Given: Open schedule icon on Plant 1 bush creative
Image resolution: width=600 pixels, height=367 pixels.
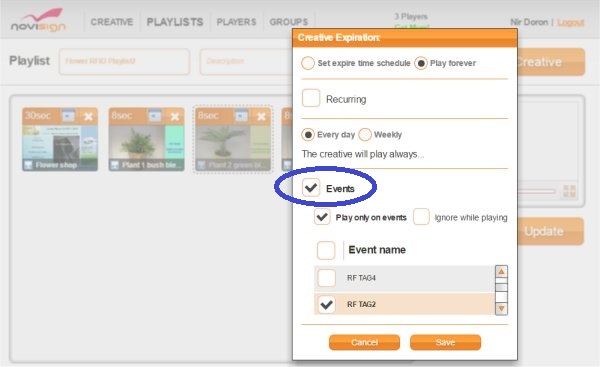Looking at the screenshot, I should [155, 116].
